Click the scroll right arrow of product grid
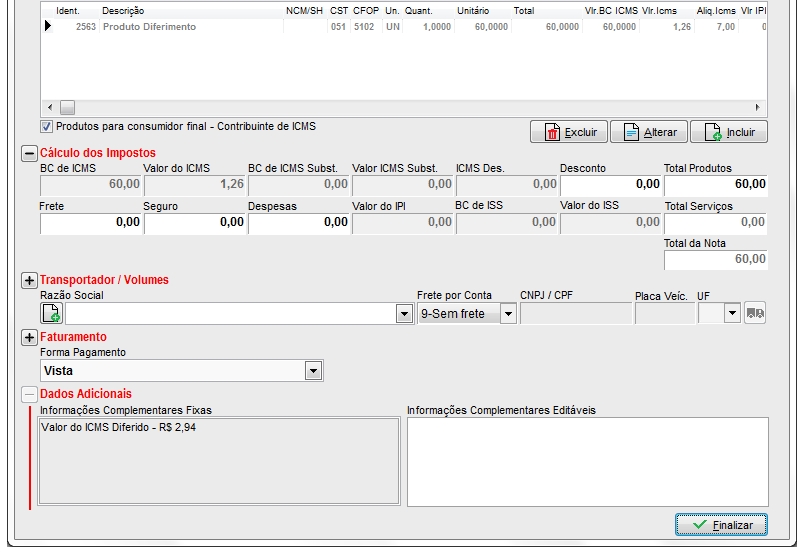 757,107
